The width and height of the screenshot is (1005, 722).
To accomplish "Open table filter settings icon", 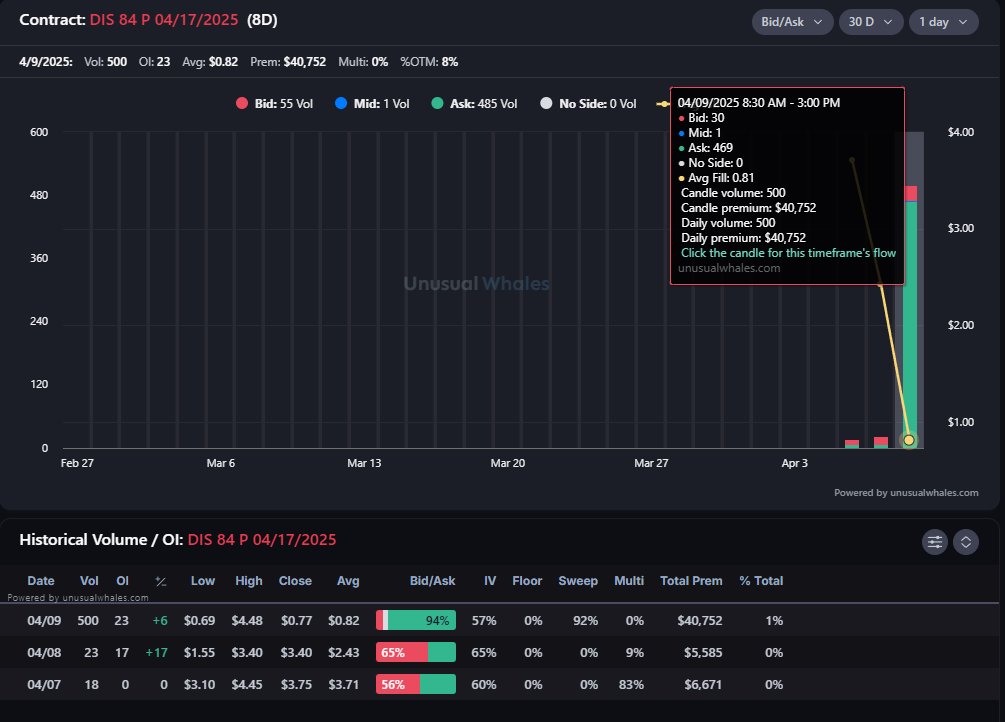I will click(934, 542).
